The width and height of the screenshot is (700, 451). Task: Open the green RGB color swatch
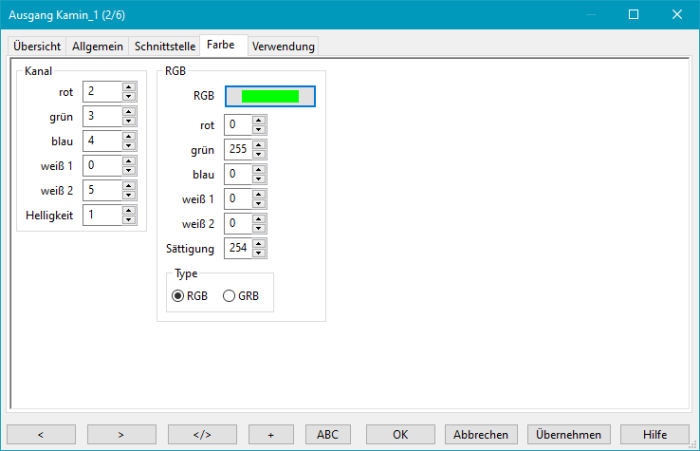270,96
